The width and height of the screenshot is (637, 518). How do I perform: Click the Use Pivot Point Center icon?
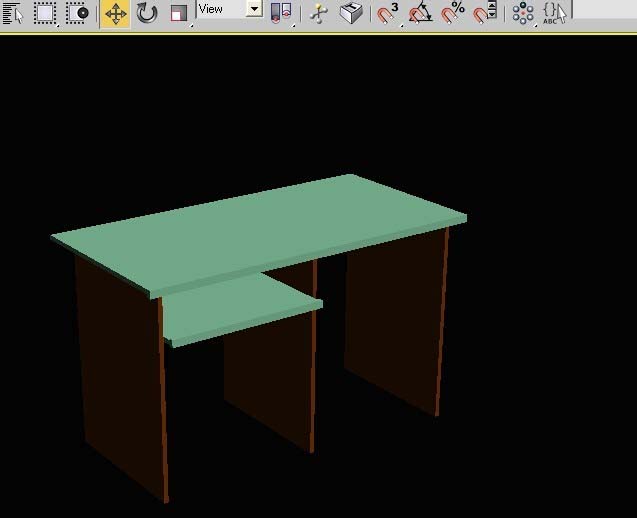(x=281, y=13)
